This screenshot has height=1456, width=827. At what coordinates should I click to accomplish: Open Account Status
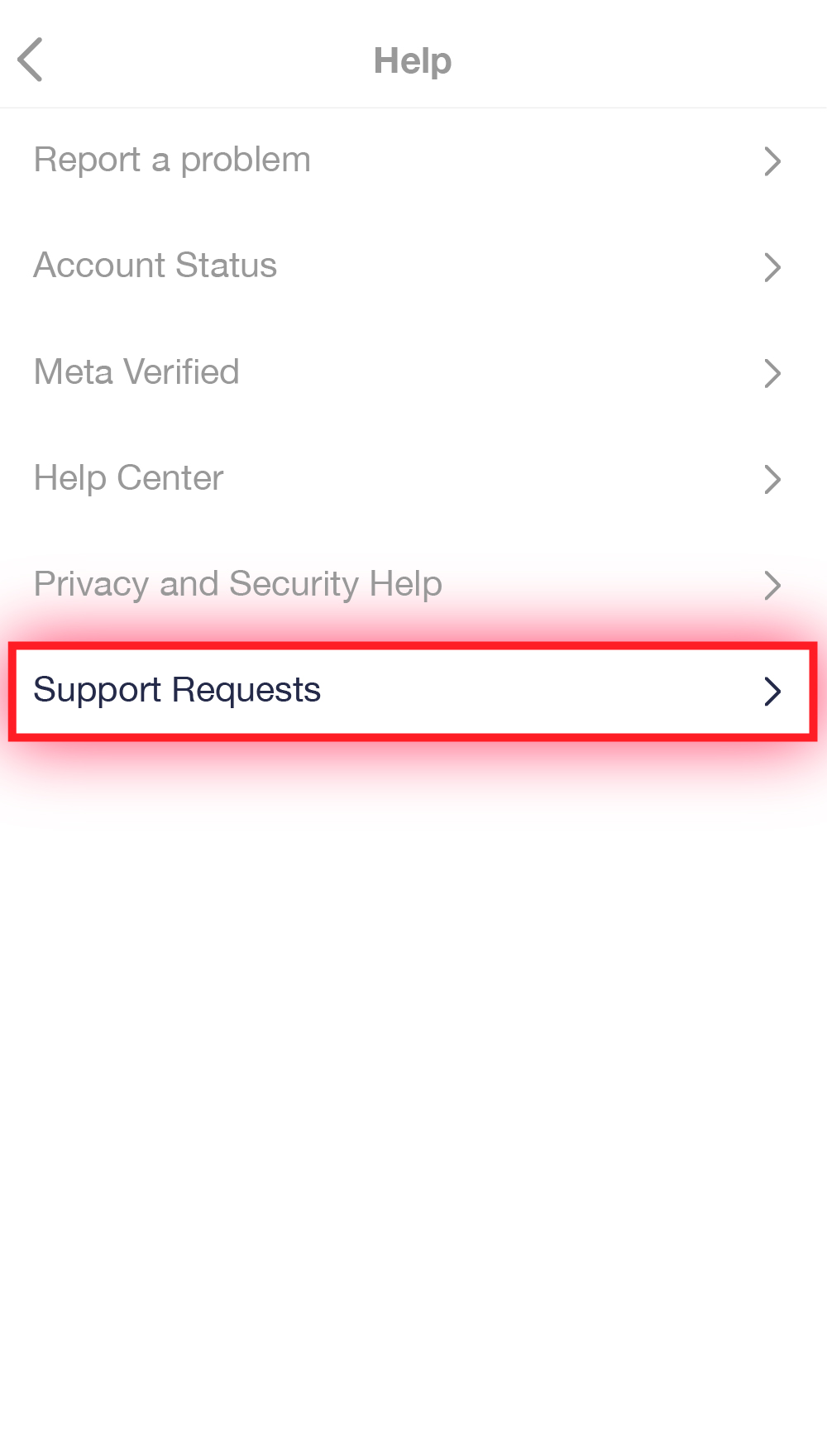(x=155, y=266)
